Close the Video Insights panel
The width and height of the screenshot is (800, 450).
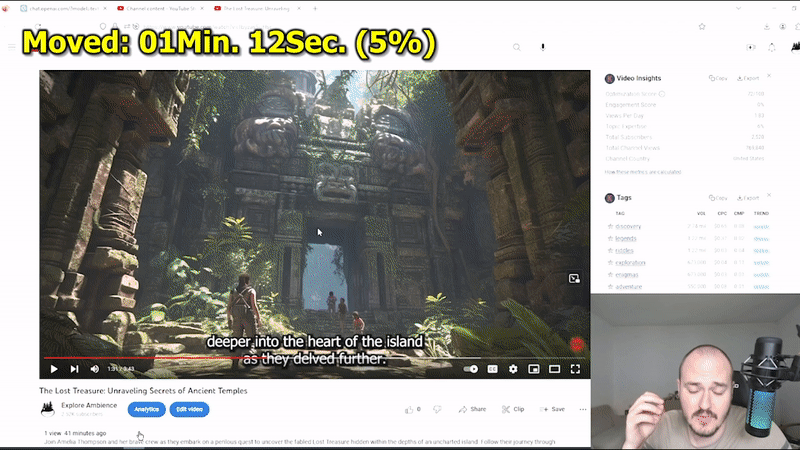click(769, 76)
